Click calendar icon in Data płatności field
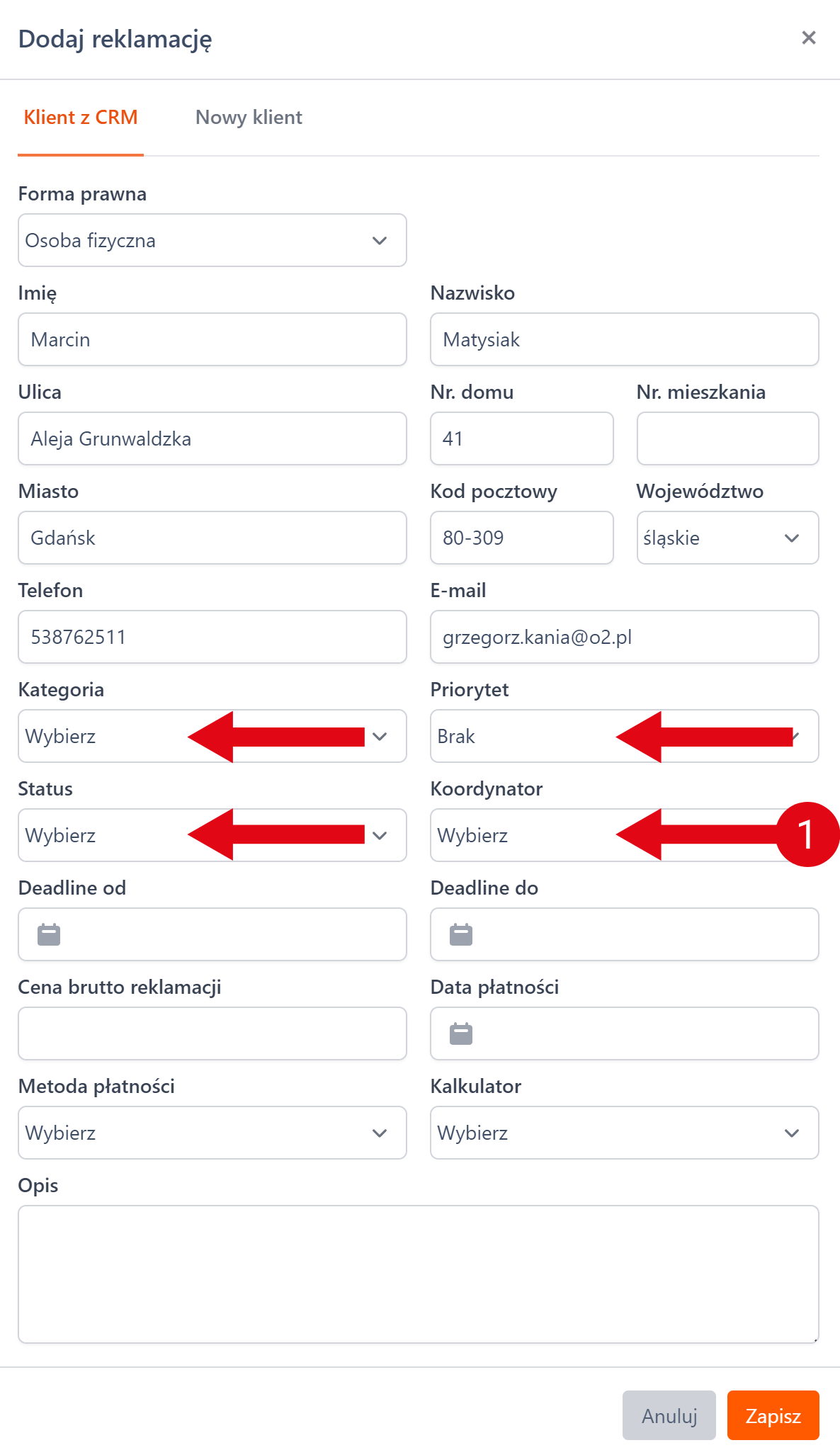Screen dimensions: 840x1450 [461, 1033]
